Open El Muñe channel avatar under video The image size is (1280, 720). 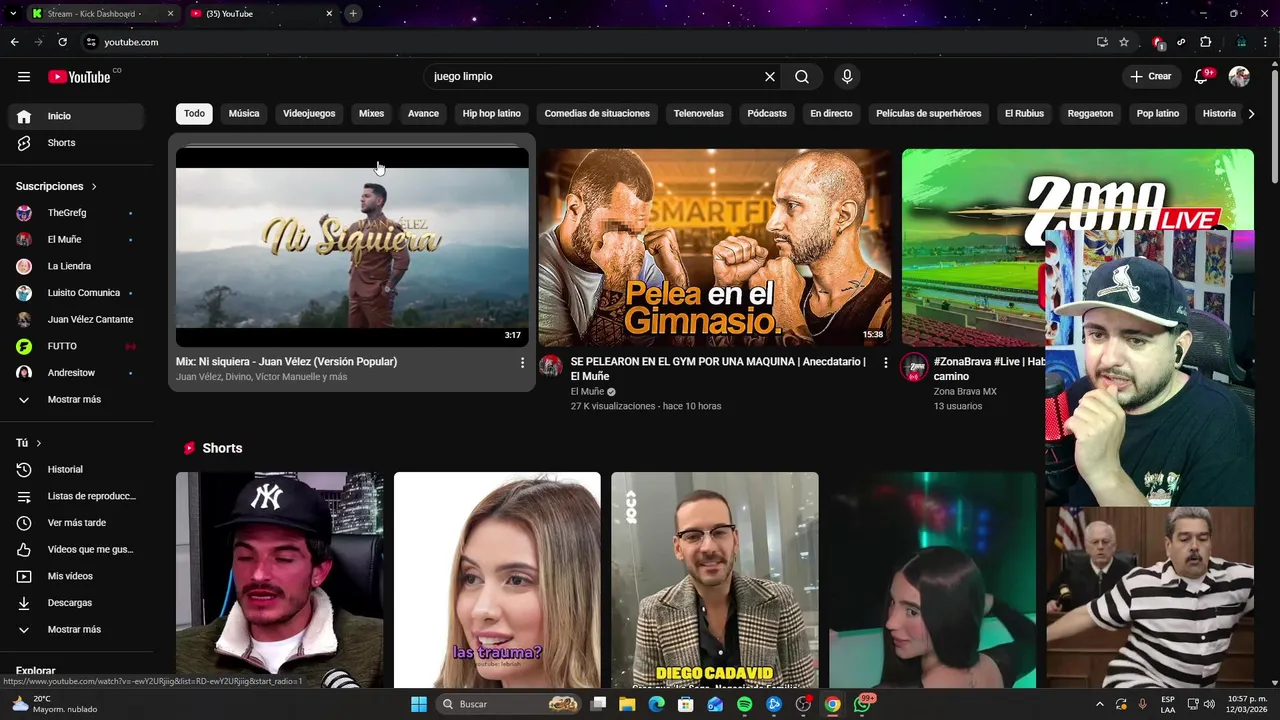point(550,365)
